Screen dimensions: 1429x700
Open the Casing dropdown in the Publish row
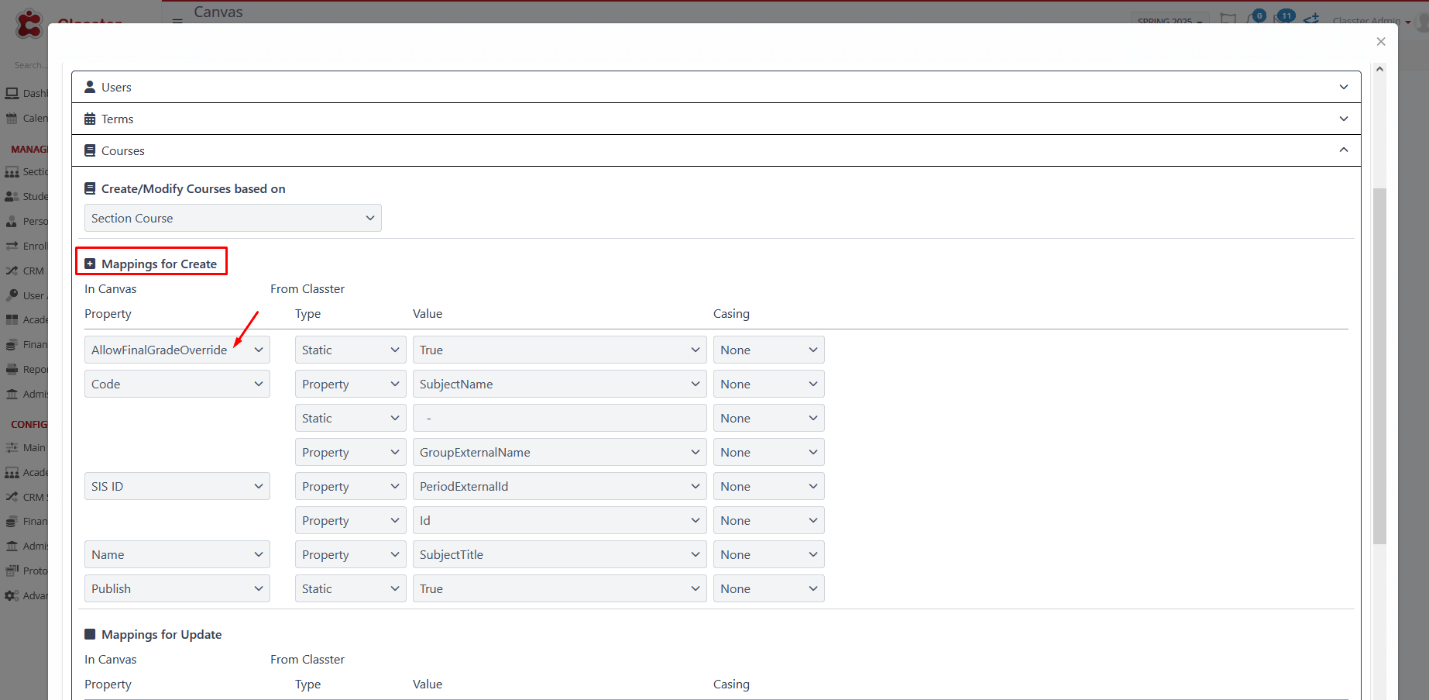(x=769, y=589)
